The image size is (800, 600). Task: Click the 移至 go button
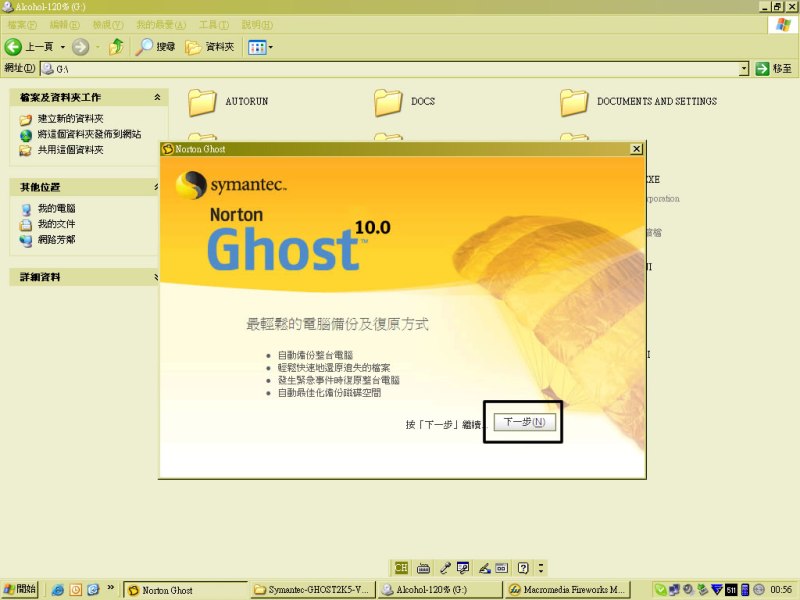773,68
